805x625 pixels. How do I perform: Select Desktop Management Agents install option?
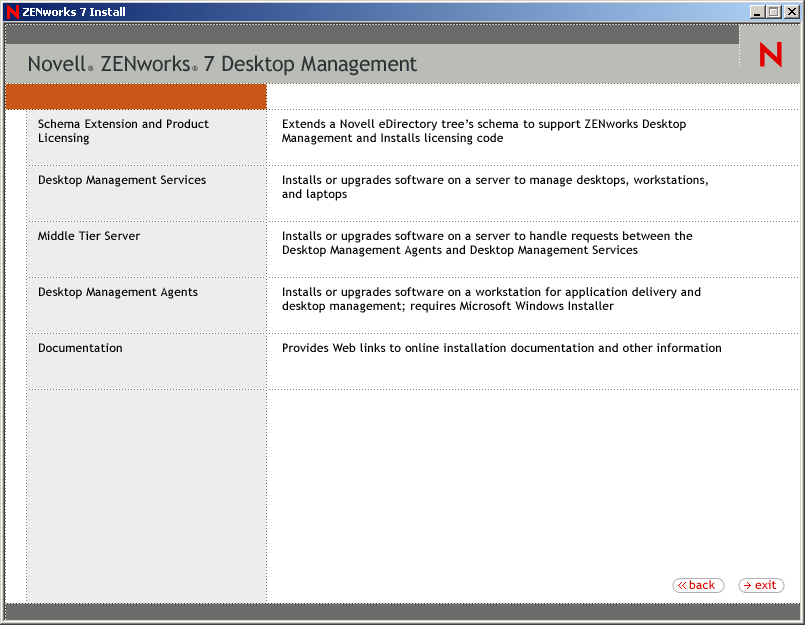pos(117,291)
